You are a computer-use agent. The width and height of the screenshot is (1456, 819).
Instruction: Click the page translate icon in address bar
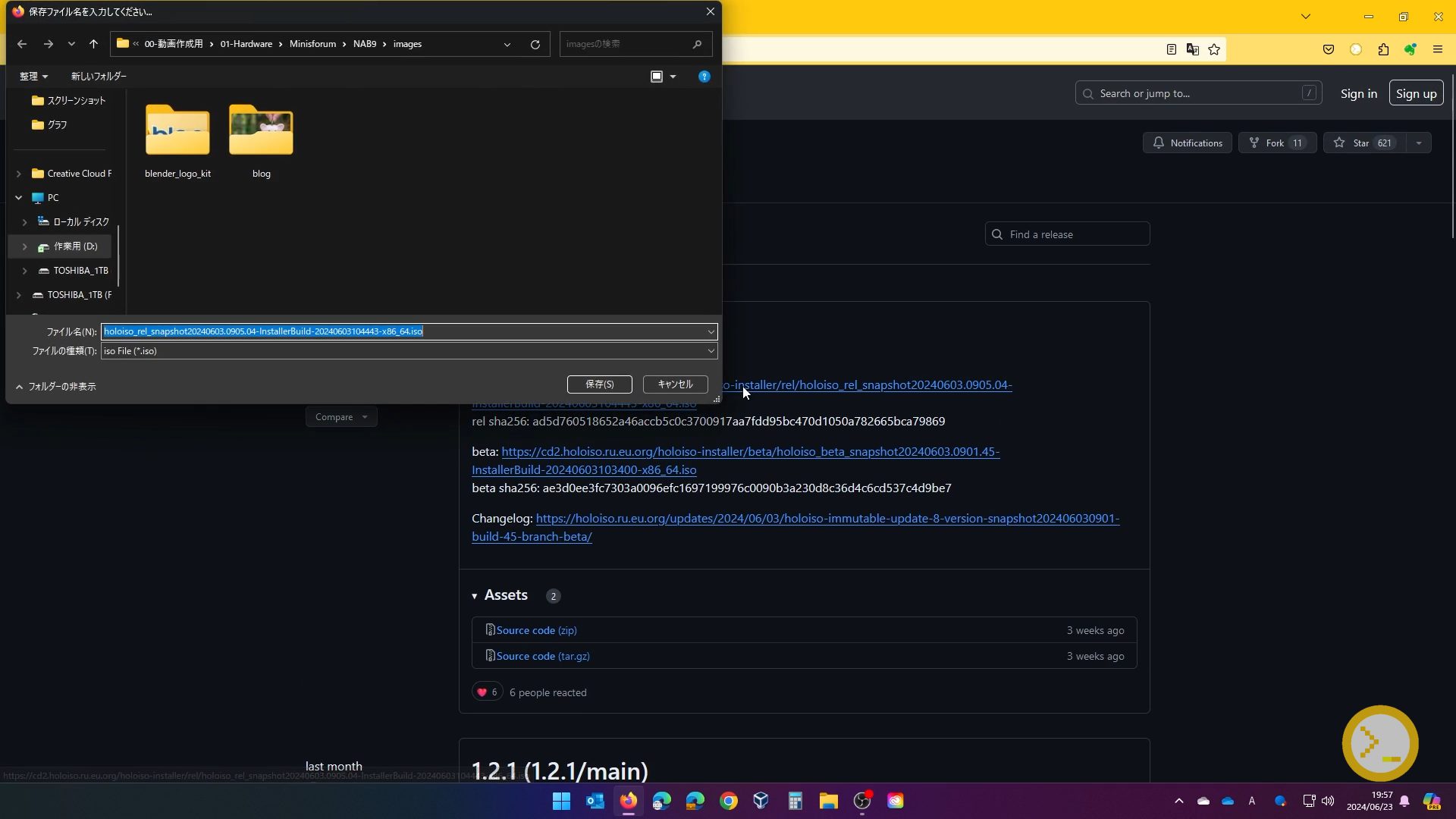point(1192,49)
